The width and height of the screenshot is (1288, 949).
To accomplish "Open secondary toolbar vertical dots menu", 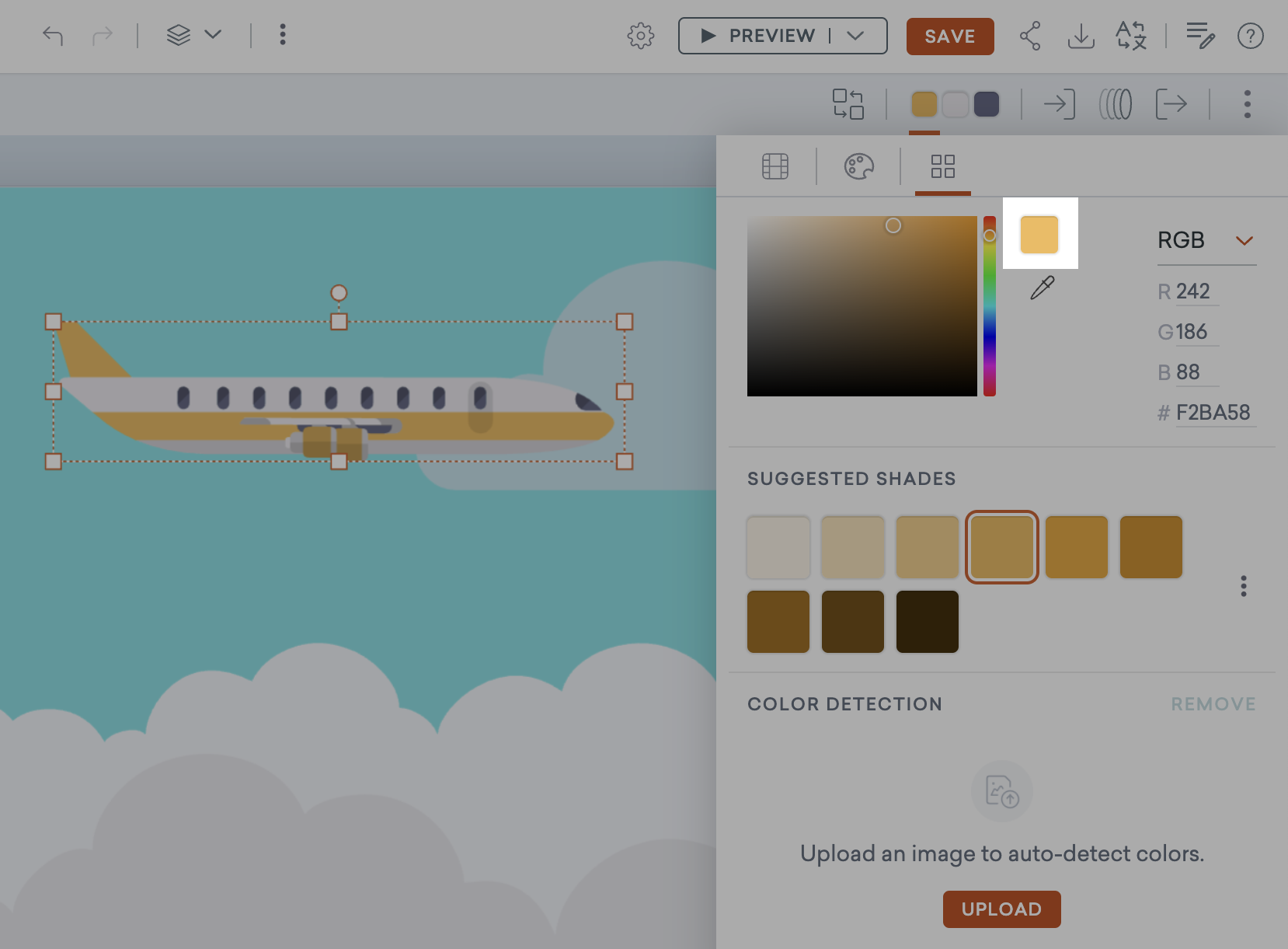I will point(1248,104).
